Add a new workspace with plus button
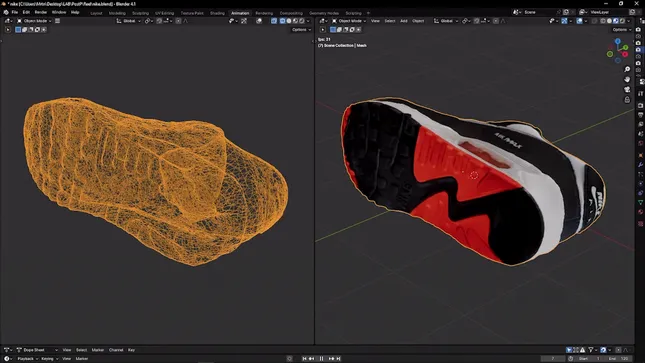This screenshot has width=645, height=363. [368, 13]
